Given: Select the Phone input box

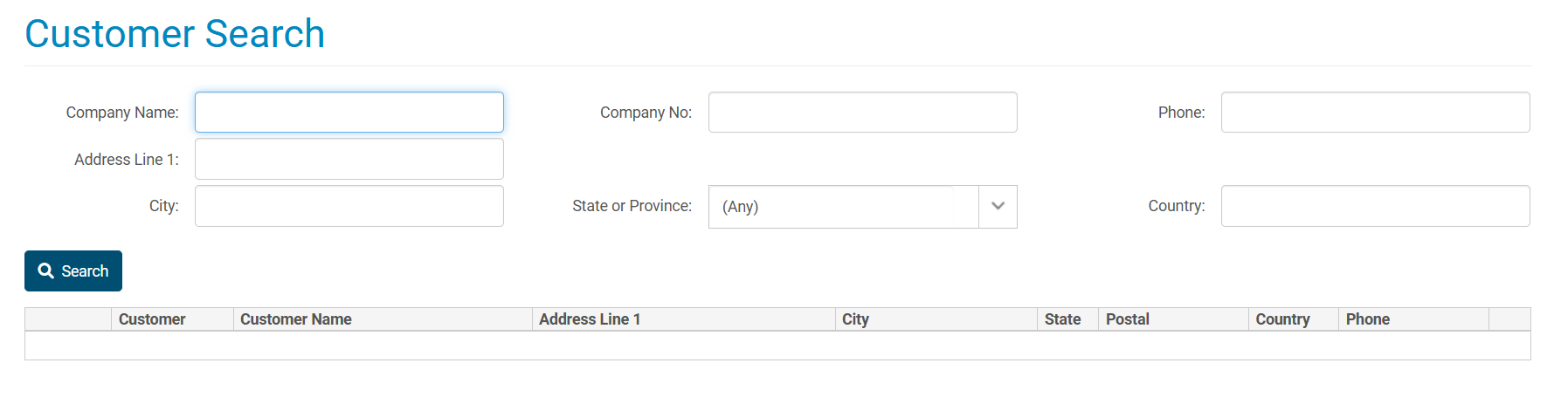Looking at the screenshot, I should tap(1376, 113).
